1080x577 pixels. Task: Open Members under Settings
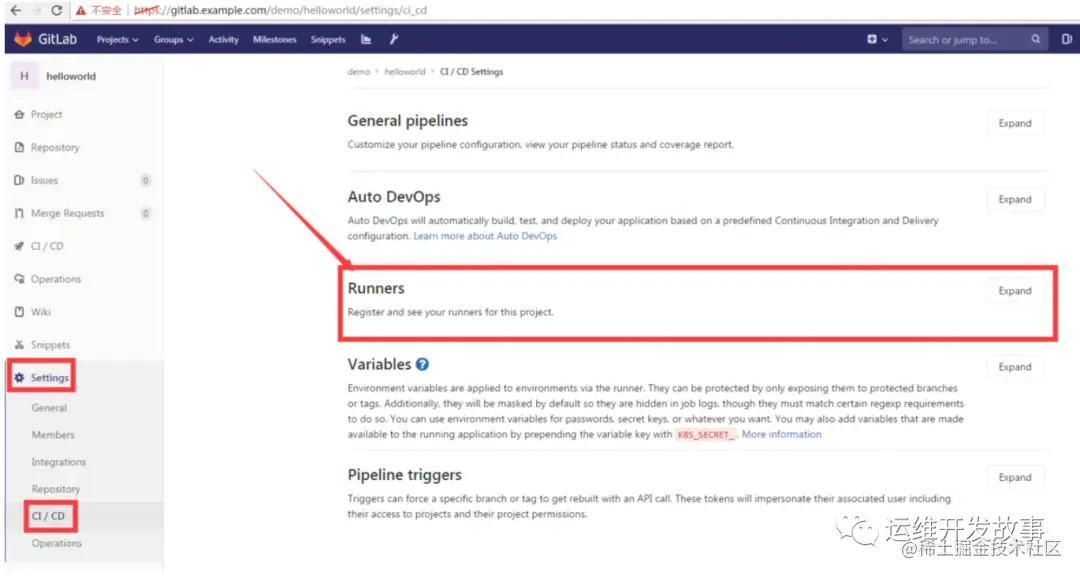coord(53,435)
